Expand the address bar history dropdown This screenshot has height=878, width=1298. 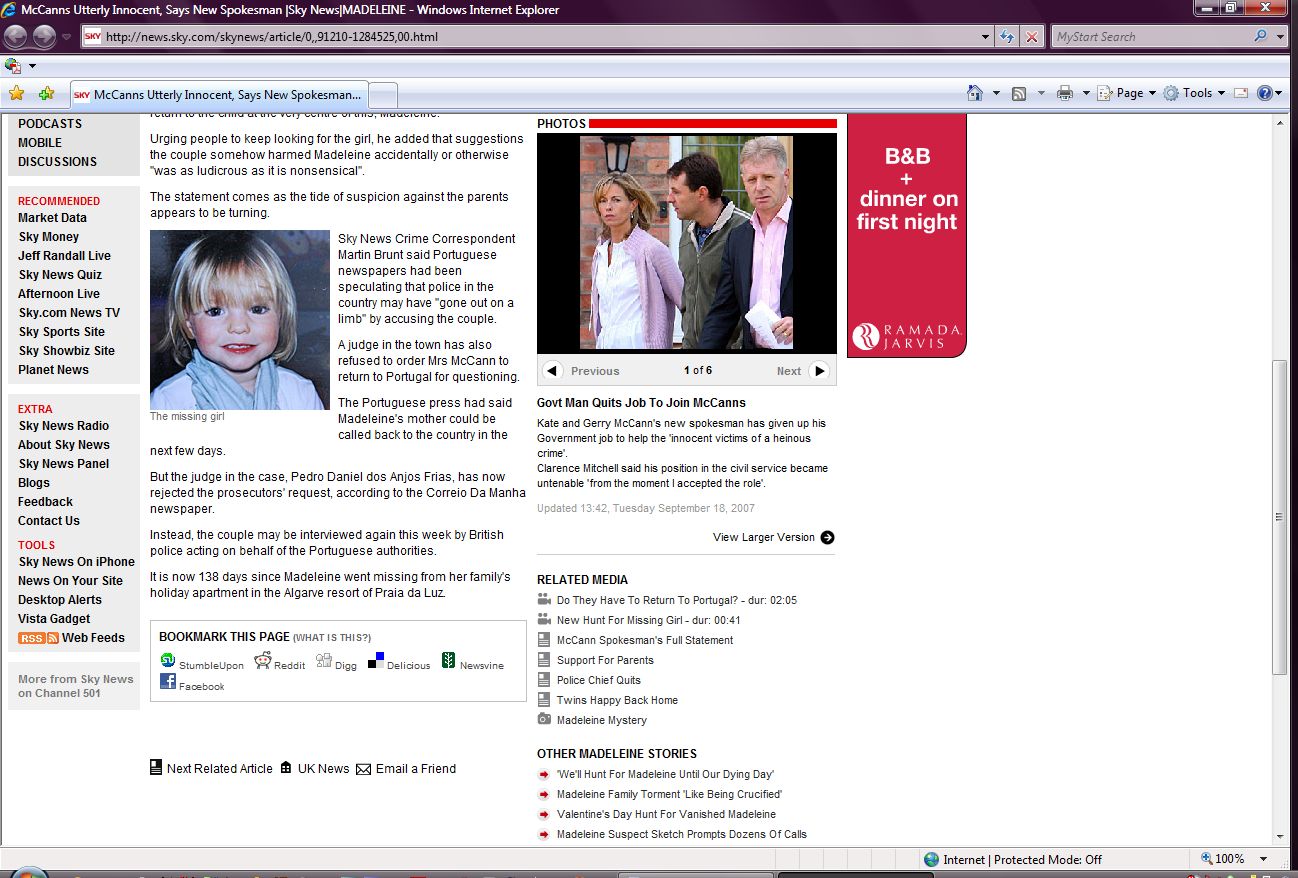(x=986, y=37)
